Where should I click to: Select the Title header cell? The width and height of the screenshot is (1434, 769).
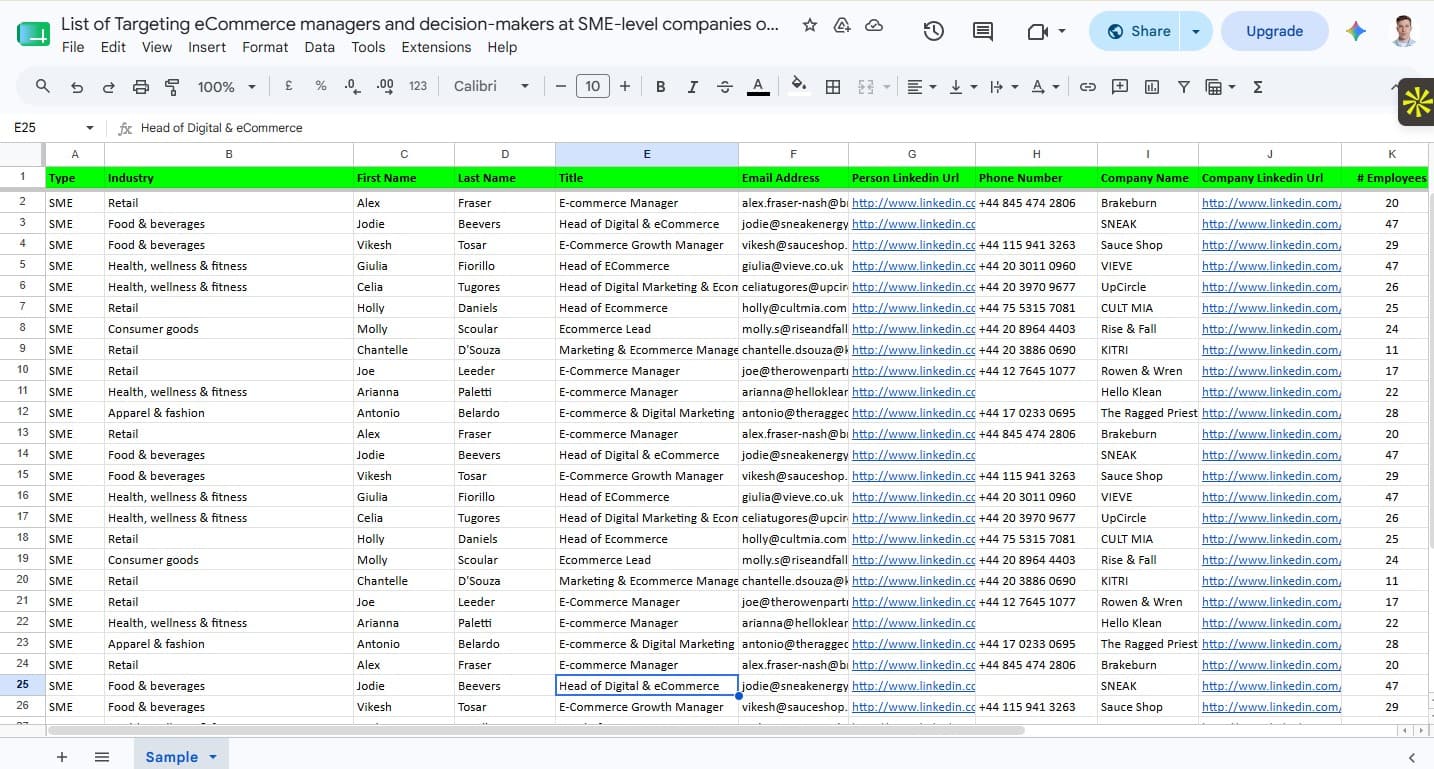(647, 178)
